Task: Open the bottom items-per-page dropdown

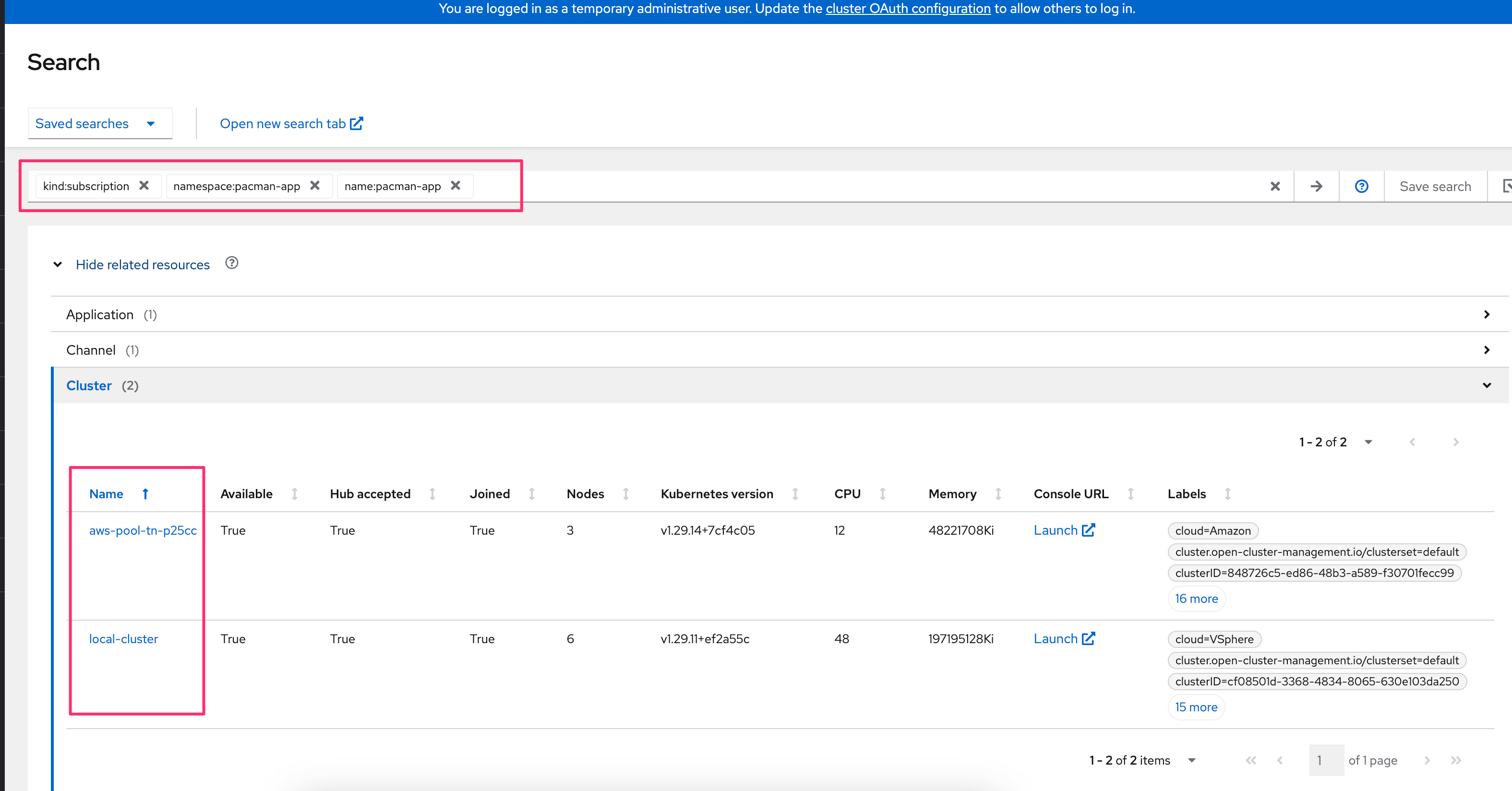Action: (1191, 760)
